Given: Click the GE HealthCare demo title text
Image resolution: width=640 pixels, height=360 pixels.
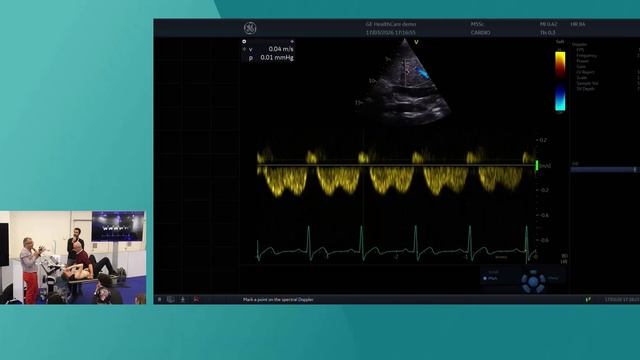Looking at the screenshot, I should click(x=391, y=24).
